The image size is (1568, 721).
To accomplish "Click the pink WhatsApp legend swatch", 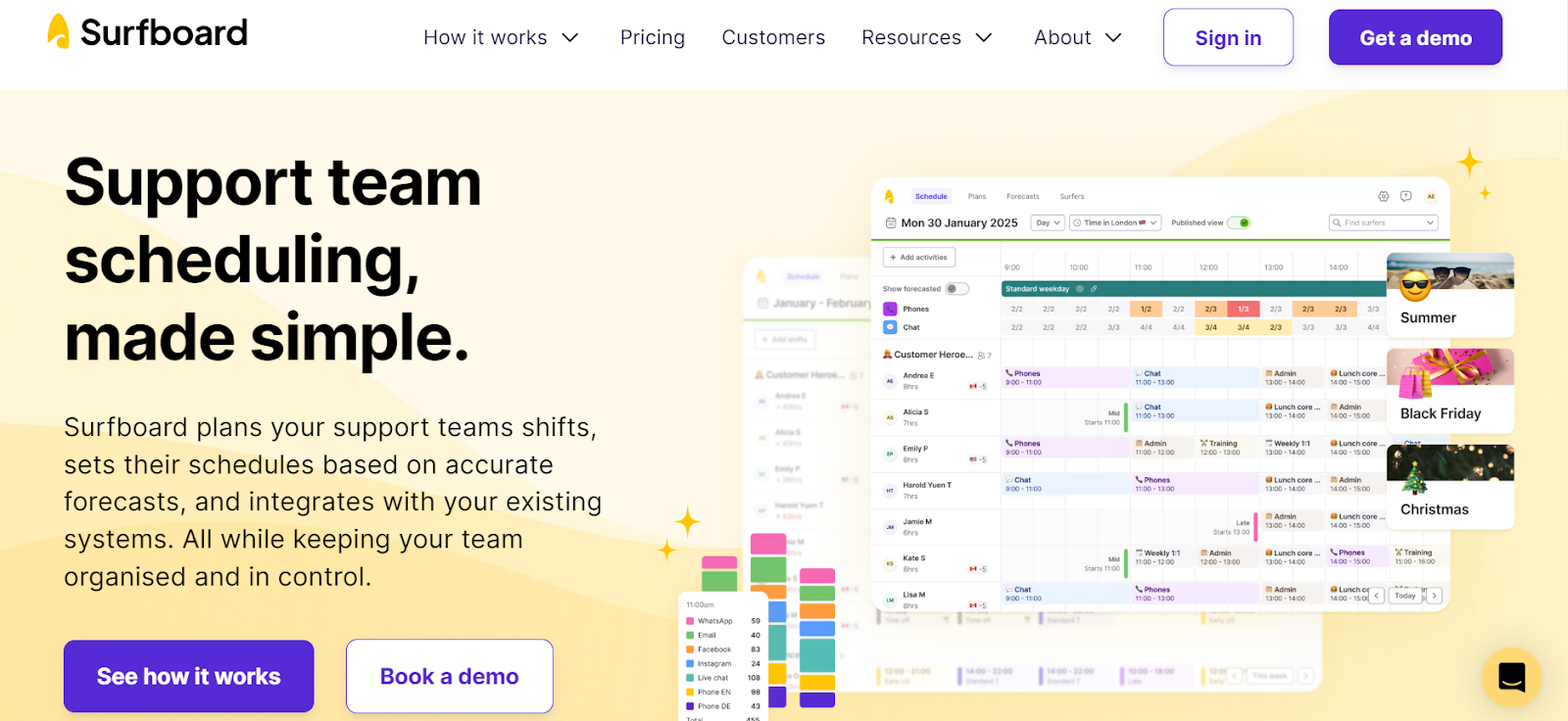I will (690, 621).
